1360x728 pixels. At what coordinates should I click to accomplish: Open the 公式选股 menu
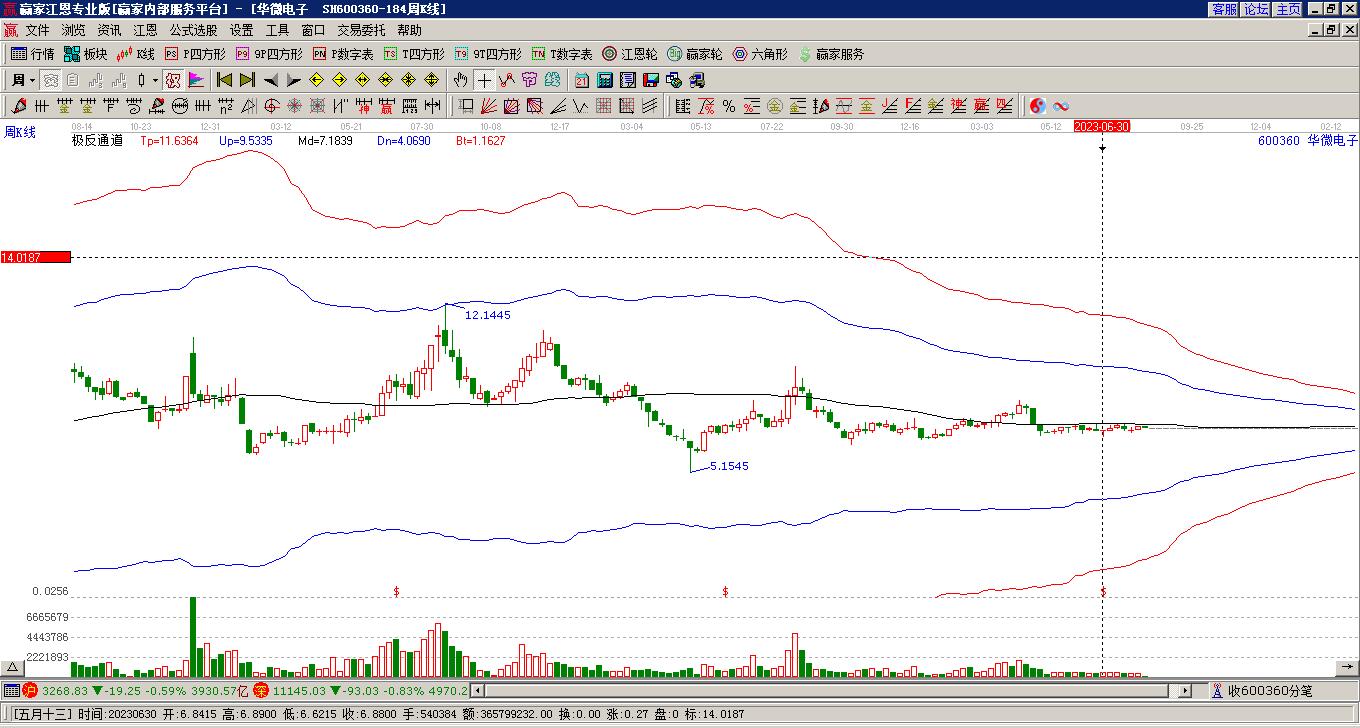193,30
